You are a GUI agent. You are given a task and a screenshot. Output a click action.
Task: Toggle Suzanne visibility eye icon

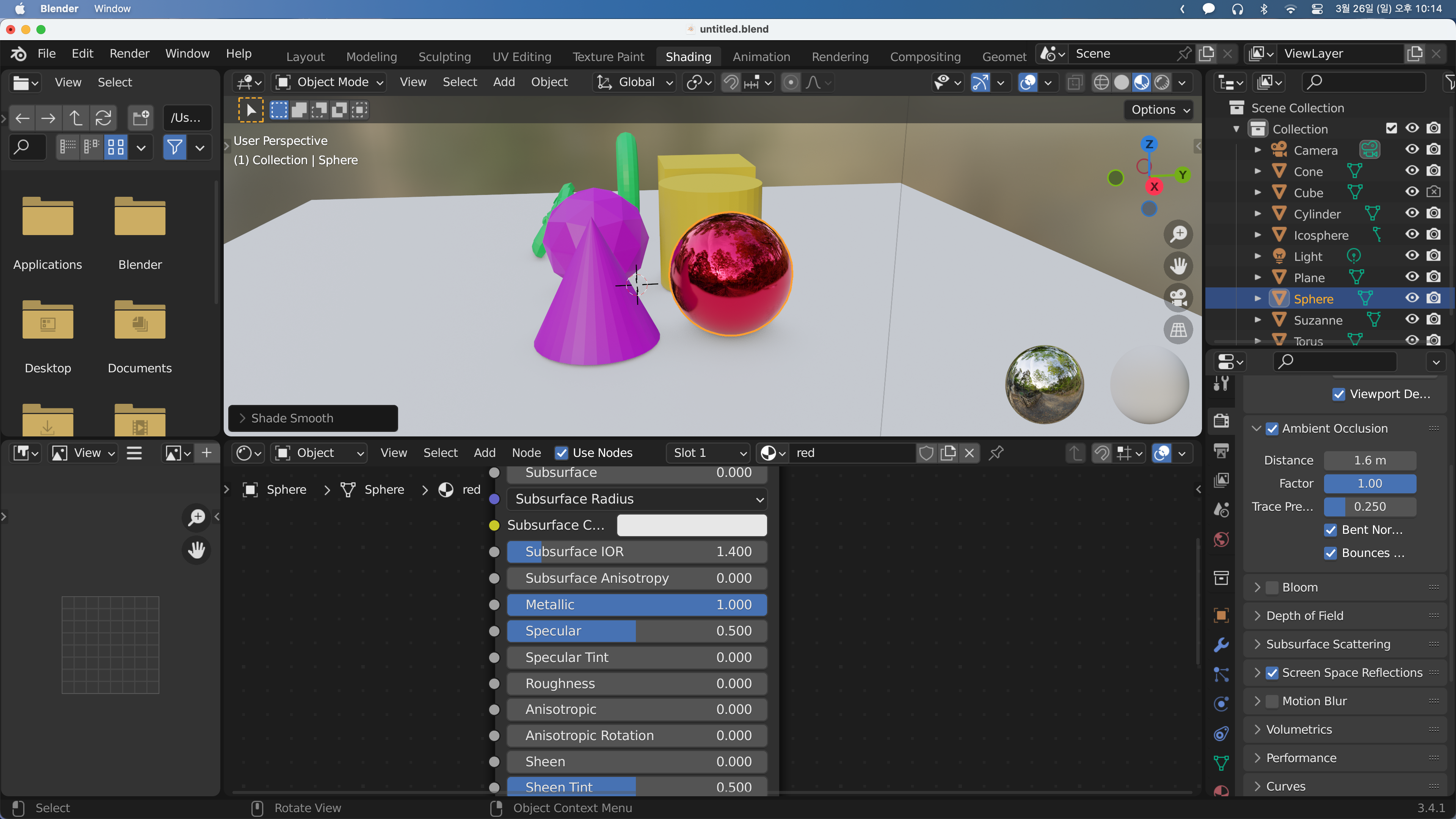click(x=1412, y=319)
